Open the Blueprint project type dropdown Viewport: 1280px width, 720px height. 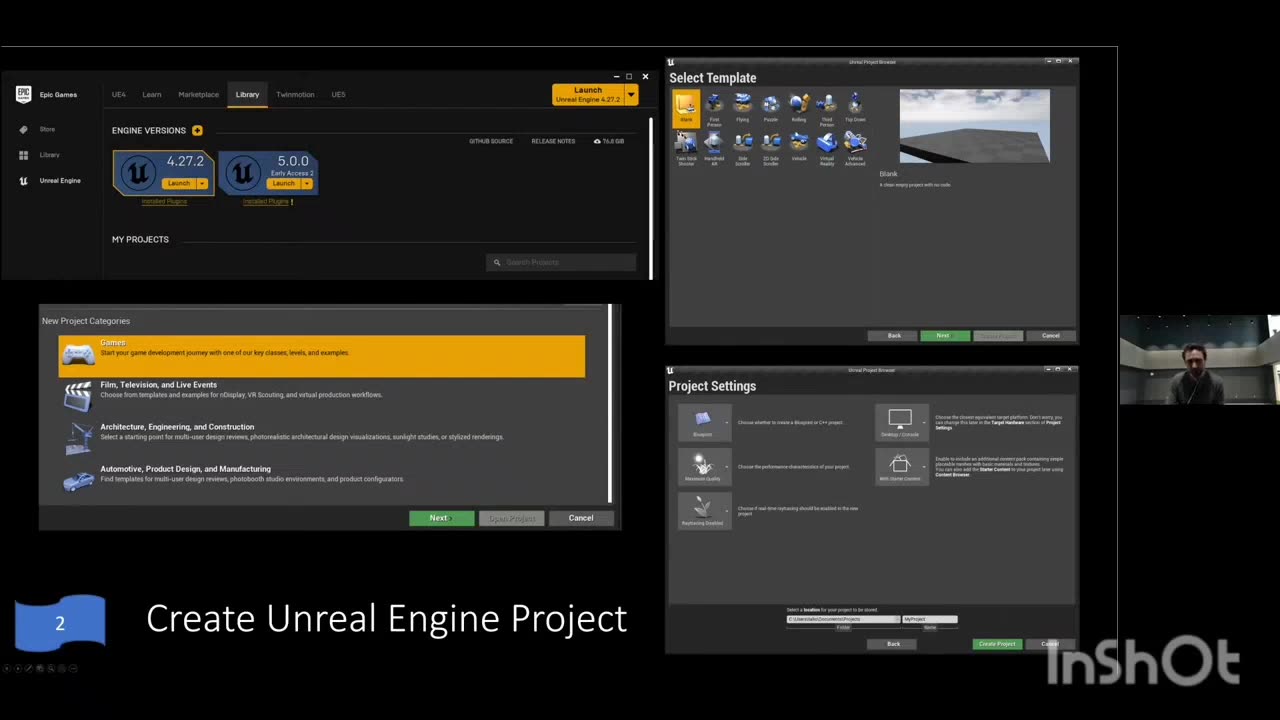[x=705, y=422]
